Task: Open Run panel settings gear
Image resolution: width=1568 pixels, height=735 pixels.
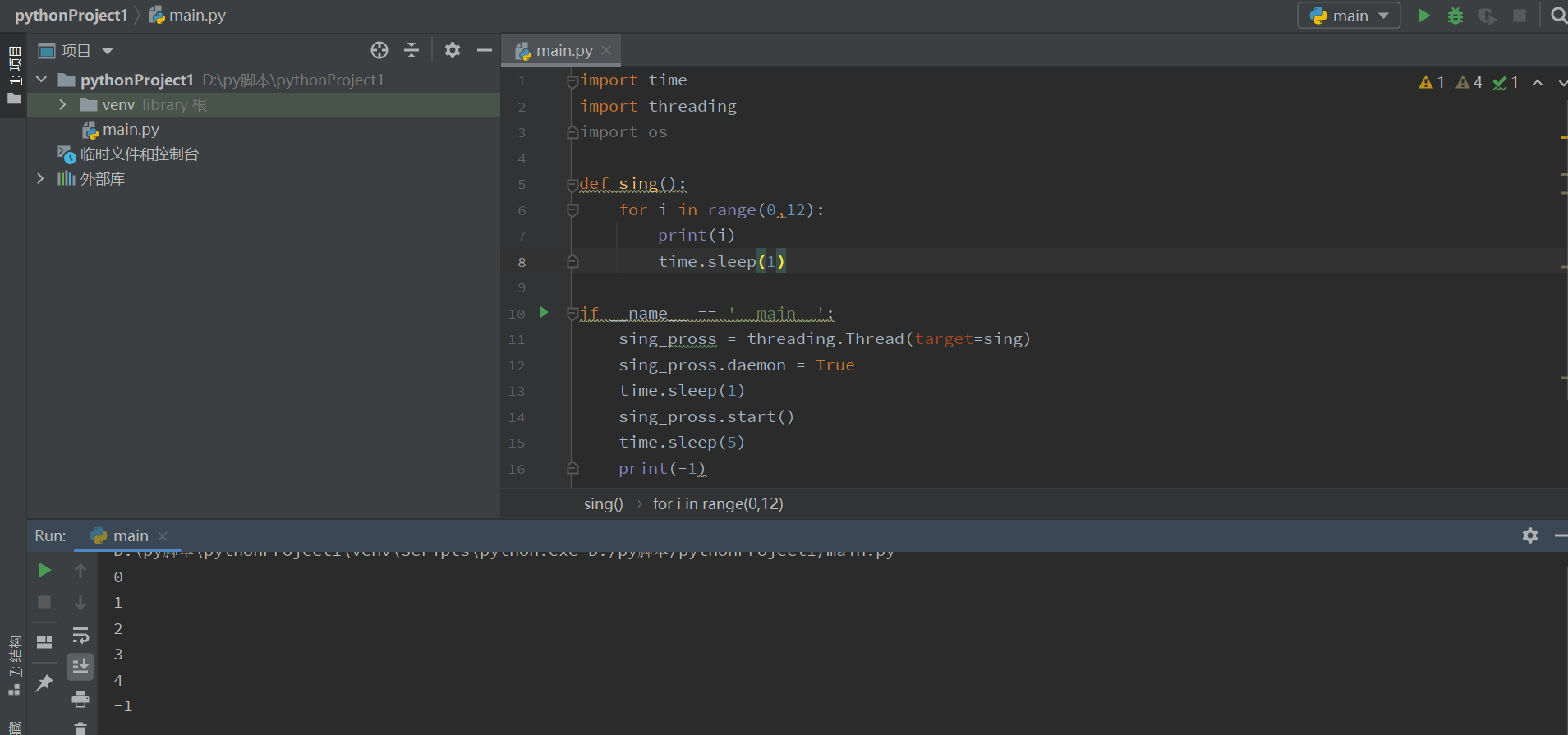Action: tap(1530, 535)
